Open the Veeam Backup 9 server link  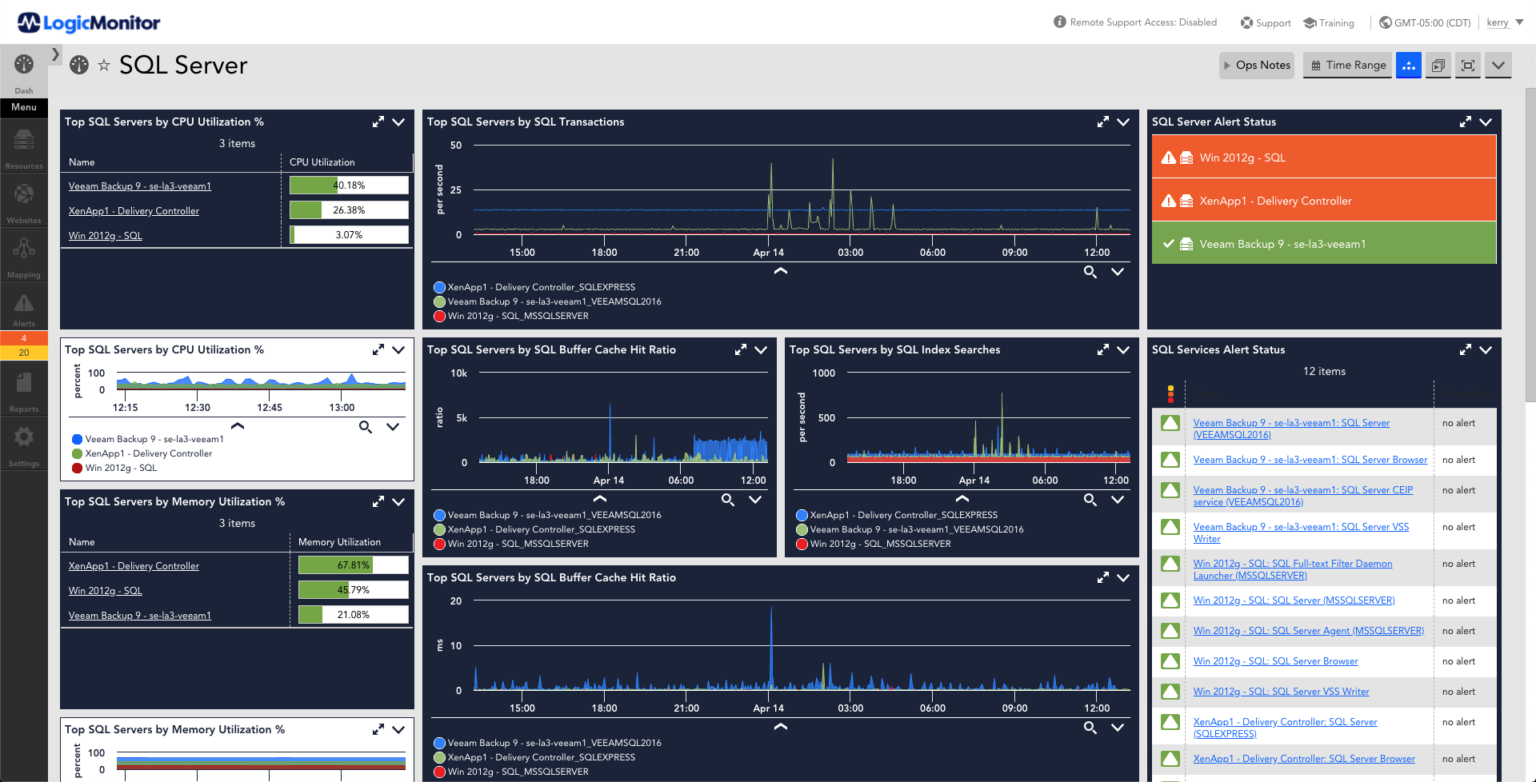(x=139, y=185)
